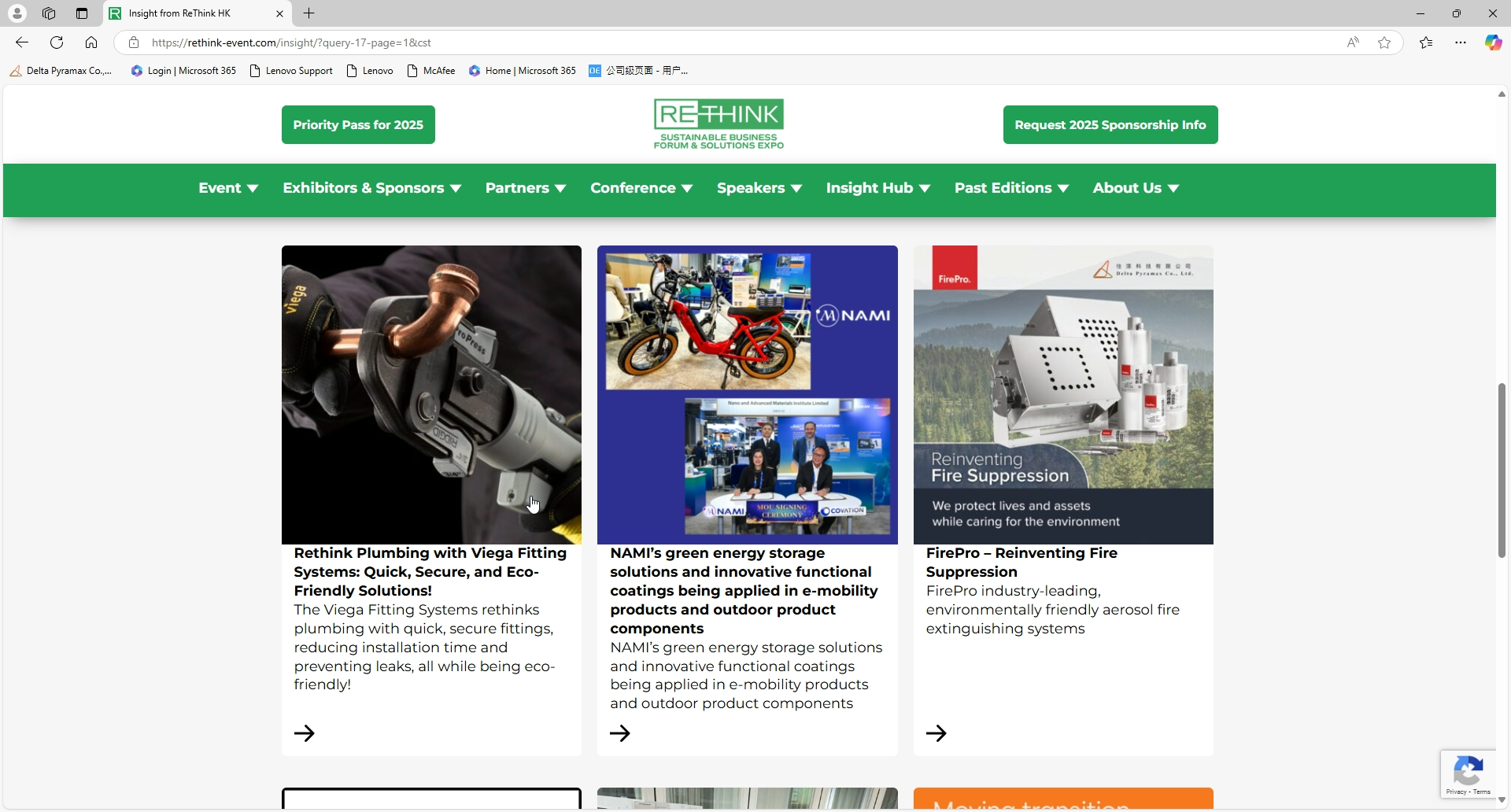Open the NAMI e-bike article image
This screenshot has height=812, width=1511.
coord(748,395)
